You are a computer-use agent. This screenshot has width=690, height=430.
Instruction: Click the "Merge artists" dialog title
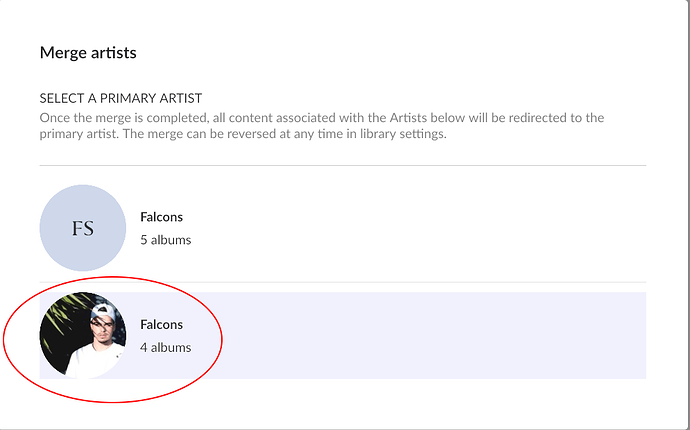click(88, 52)
